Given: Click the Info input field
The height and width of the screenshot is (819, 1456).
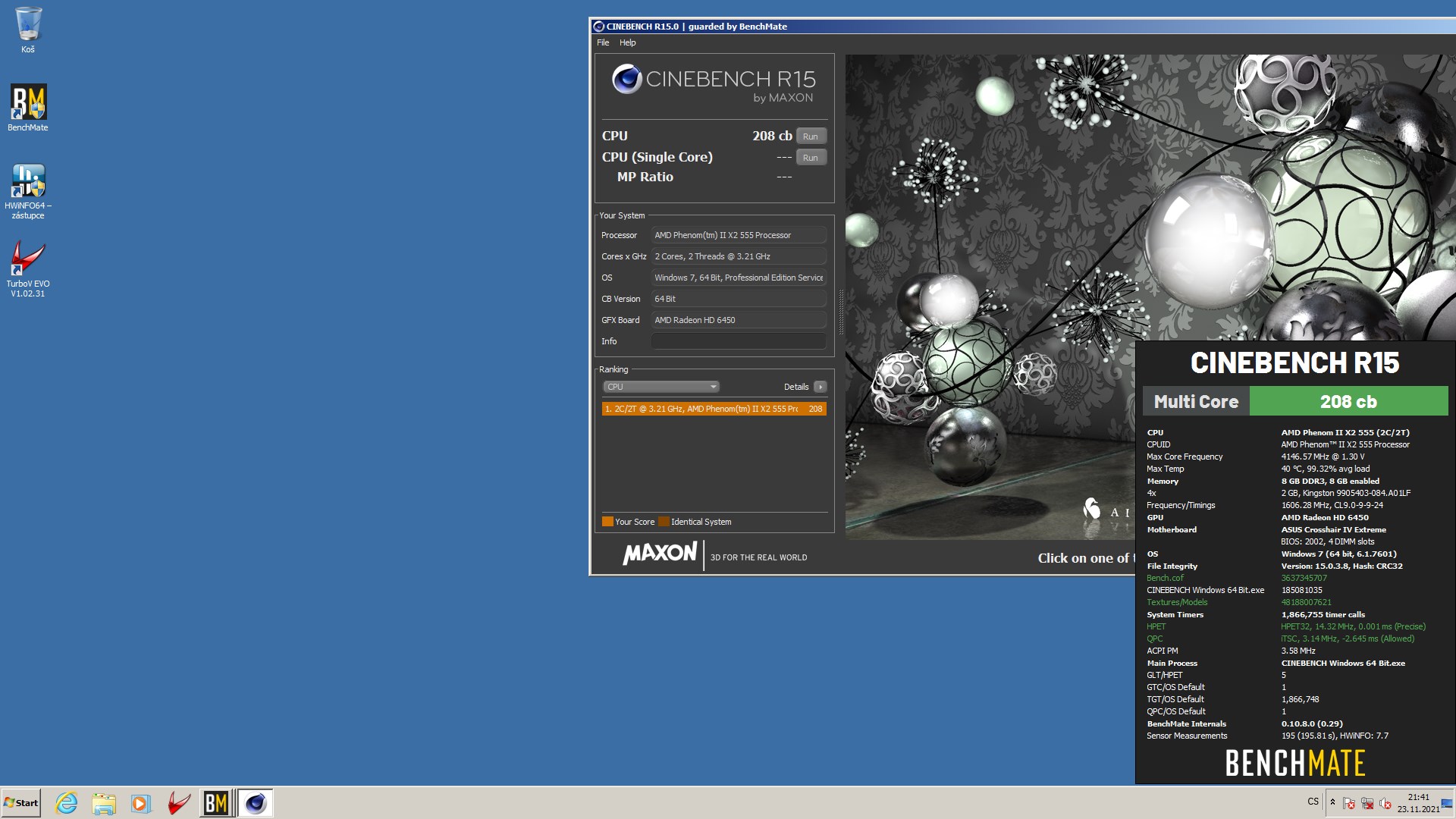Looking at the screenshot, I should [x=739, y=341].
